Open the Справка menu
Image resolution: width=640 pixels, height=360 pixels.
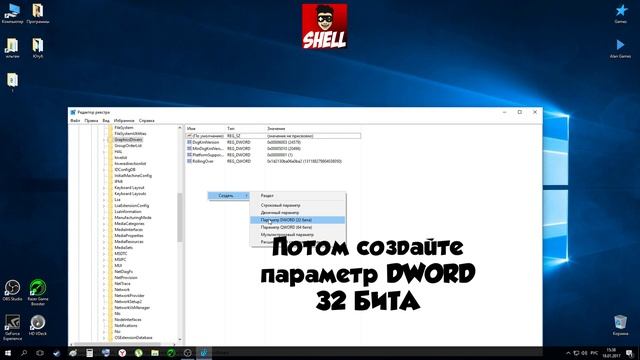tap(147, 121)
